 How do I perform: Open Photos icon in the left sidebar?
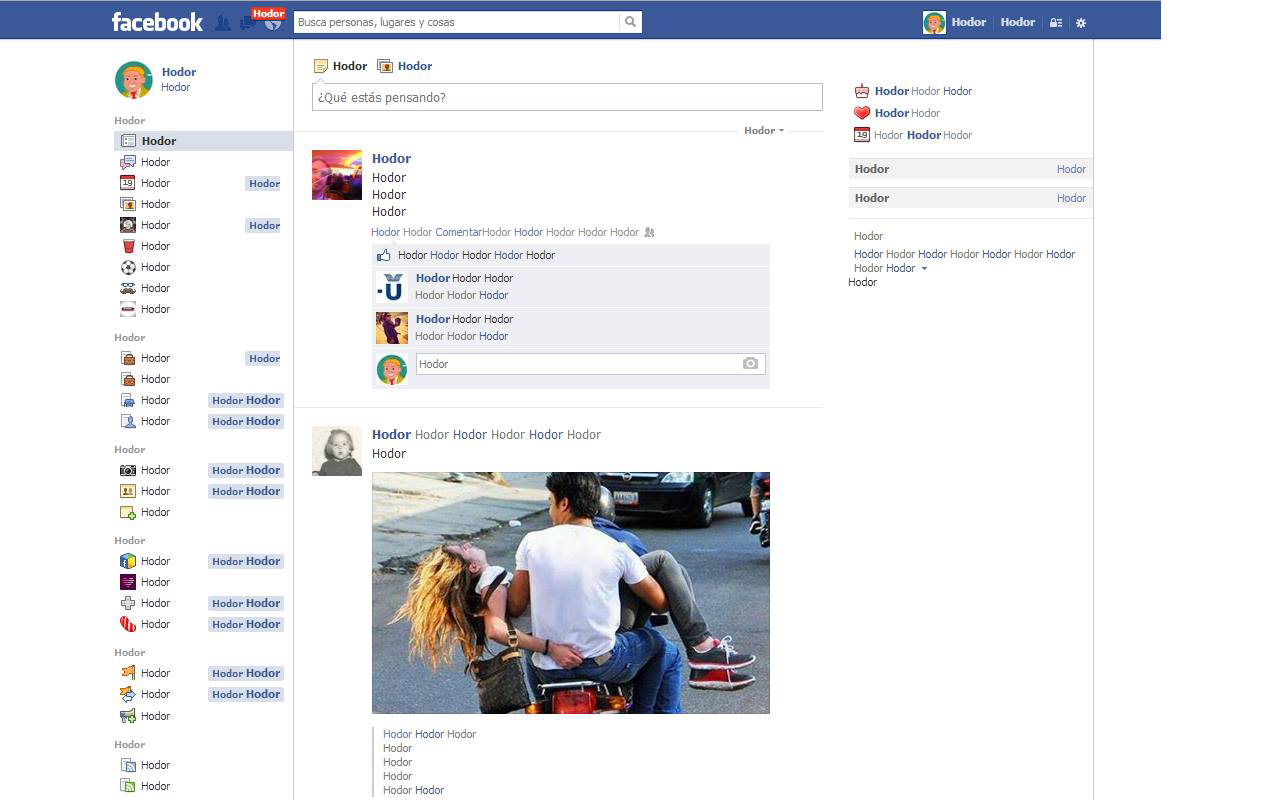(128, 204)
